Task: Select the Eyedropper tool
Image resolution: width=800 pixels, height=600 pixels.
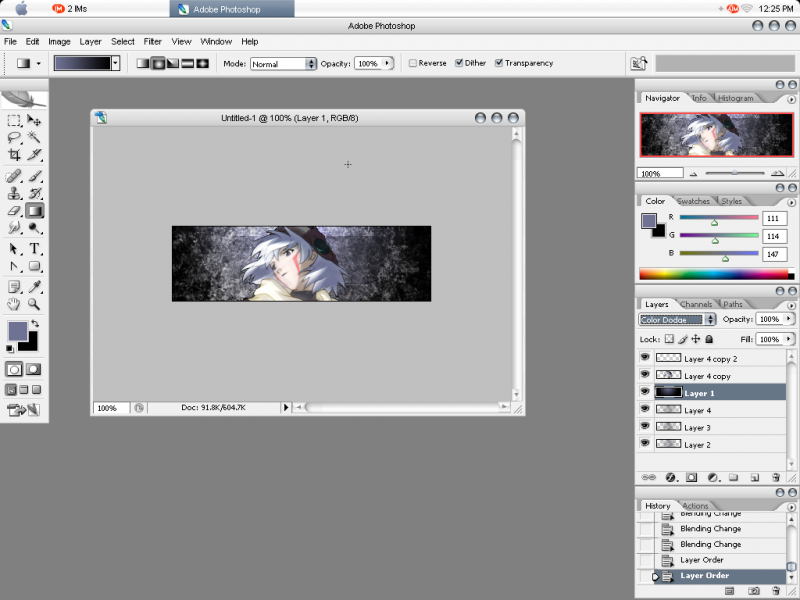Action: coord(34,287)
